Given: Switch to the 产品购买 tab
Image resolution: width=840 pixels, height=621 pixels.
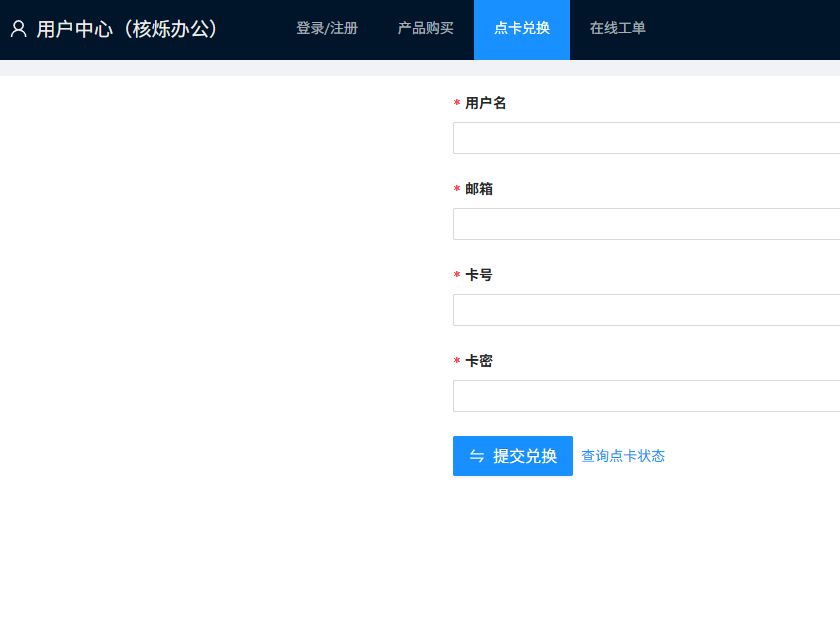Looking at the screenshot, I should pyautogui.click(x=425, y=29).
